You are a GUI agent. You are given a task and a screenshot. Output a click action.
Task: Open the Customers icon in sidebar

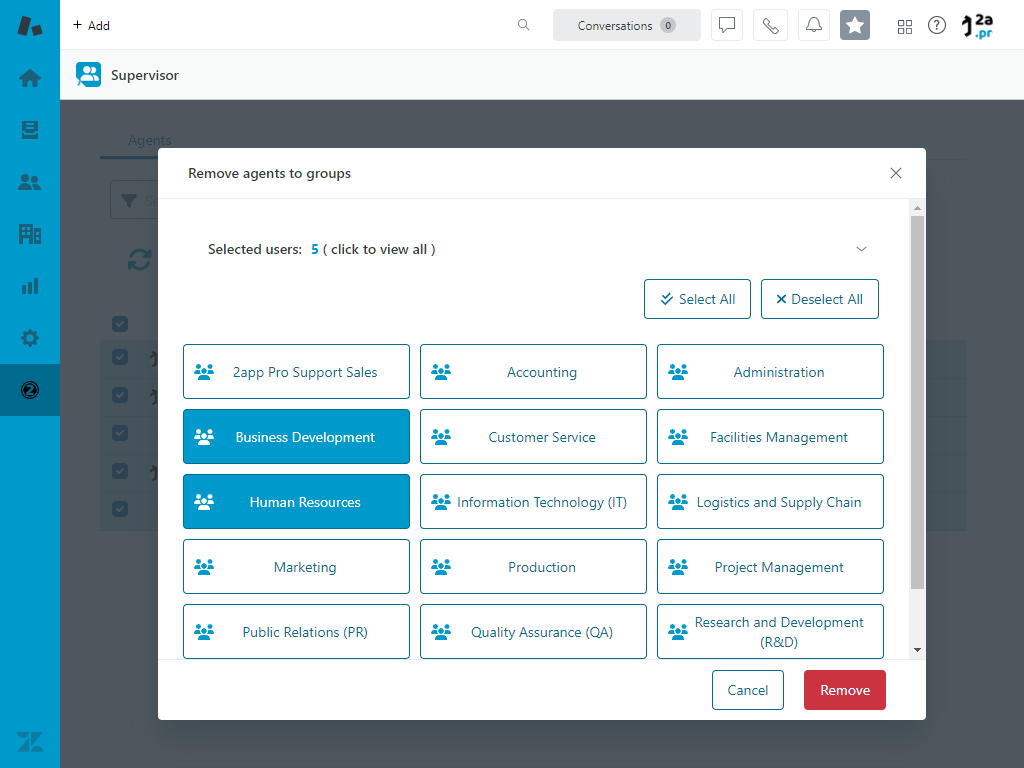[x=30, y=182]
